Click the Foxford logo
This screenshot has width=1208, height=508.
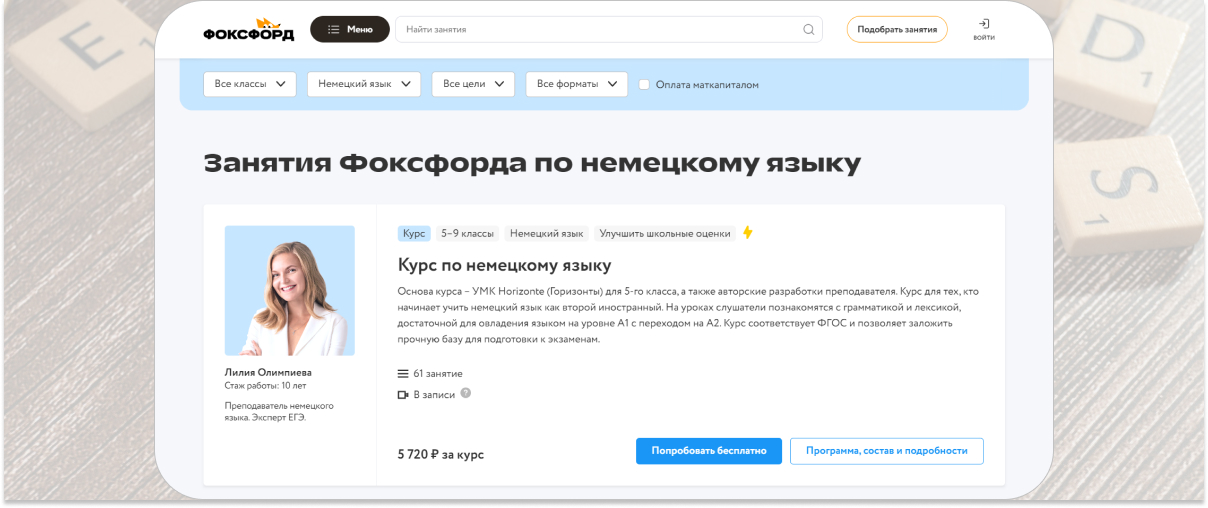(x=248, y=30)
